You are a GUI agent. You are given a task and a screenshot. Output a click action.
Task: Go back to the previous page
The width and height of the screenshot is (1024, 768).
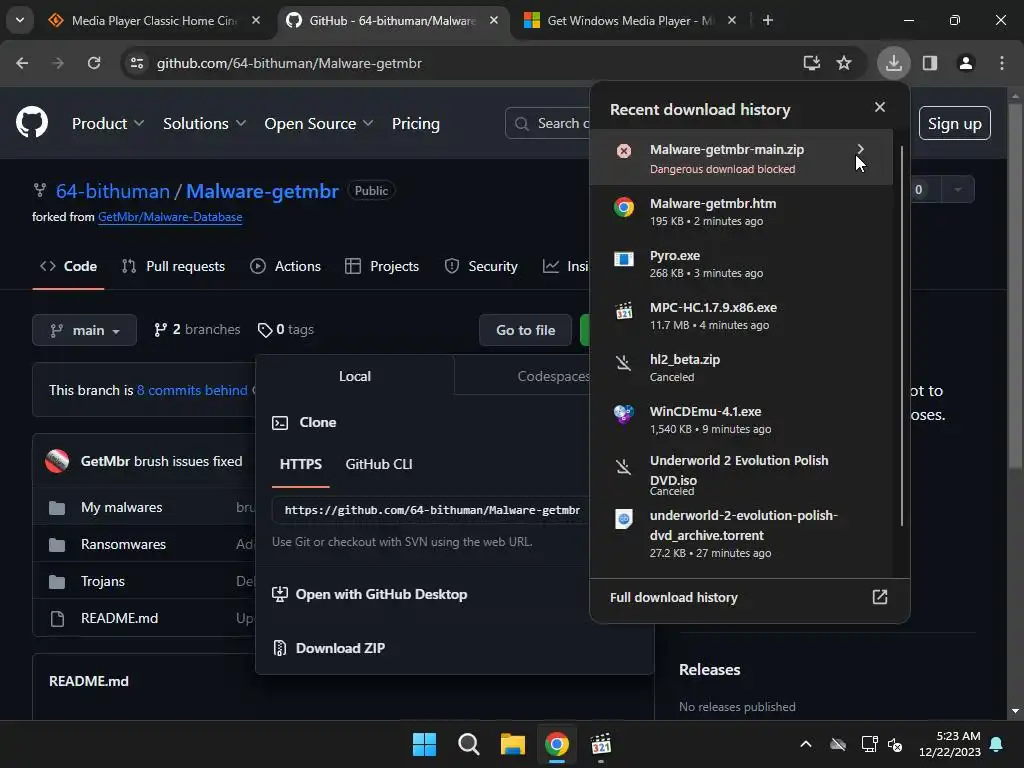click(x=22, y=63)
